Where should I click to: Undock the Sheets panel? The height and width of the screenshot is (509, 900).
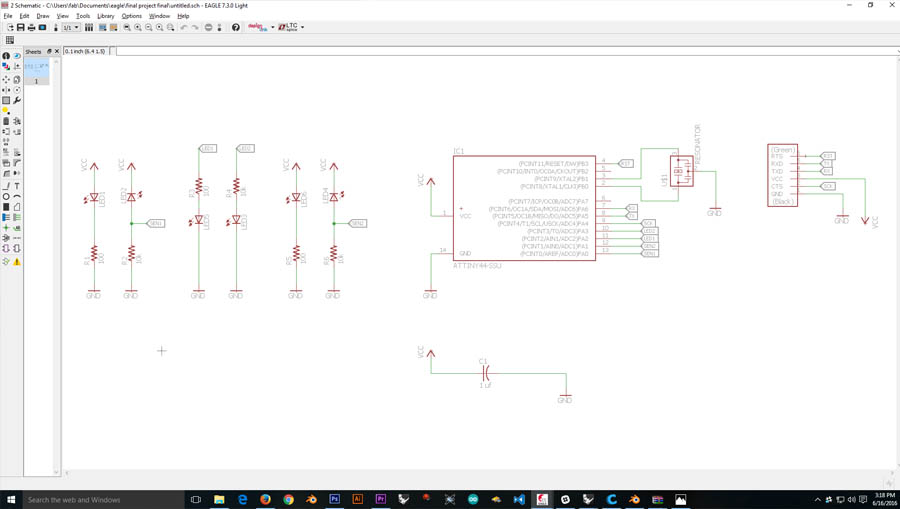49,51
